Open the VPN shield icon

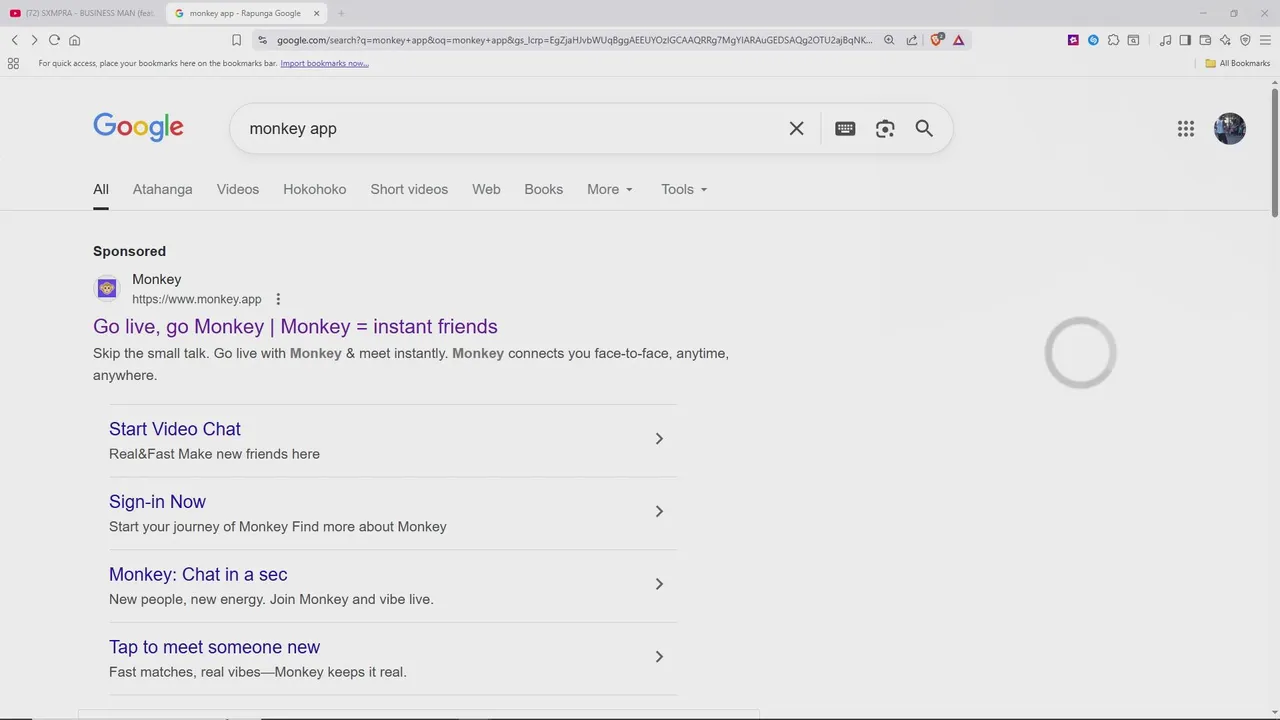point(1245,40)
